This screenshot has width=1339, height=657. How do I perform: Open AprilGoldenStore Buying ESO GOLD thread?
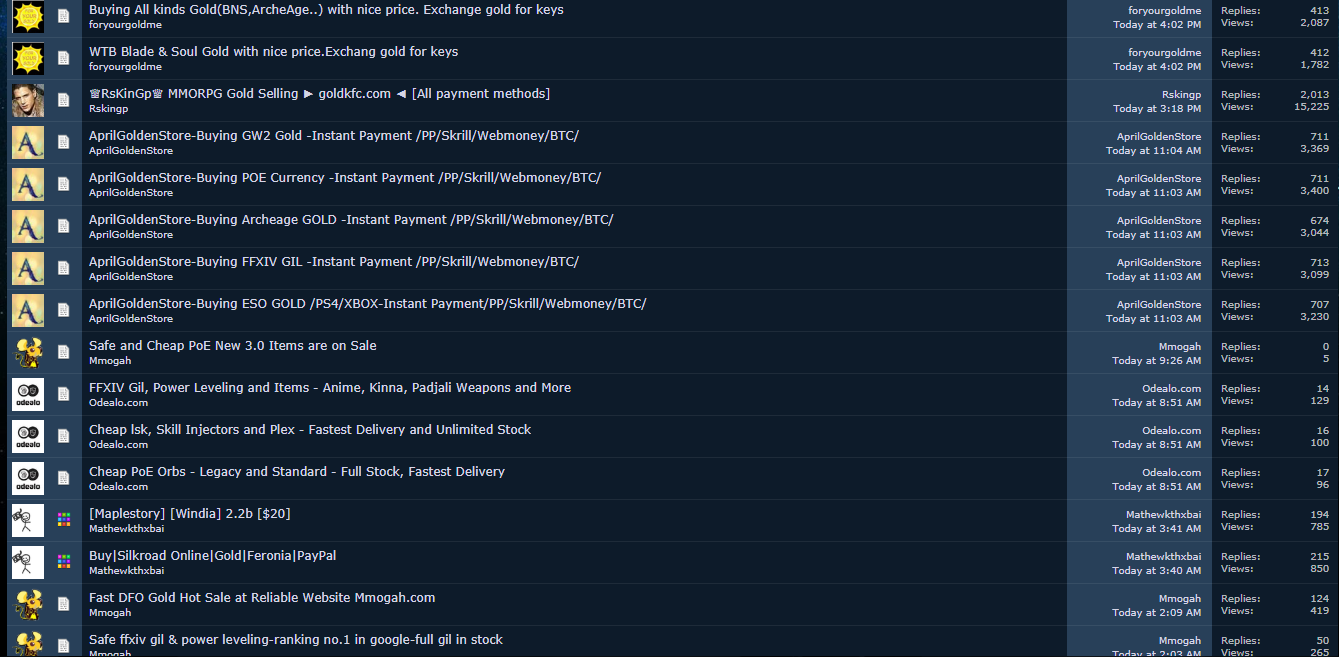[367, 304]
